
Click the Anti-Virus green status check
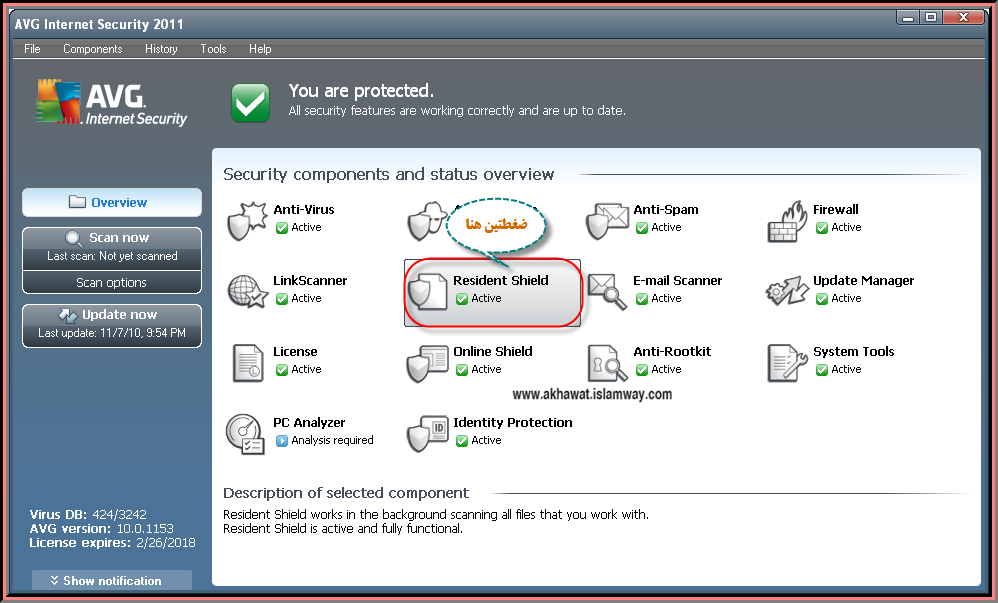281,227
